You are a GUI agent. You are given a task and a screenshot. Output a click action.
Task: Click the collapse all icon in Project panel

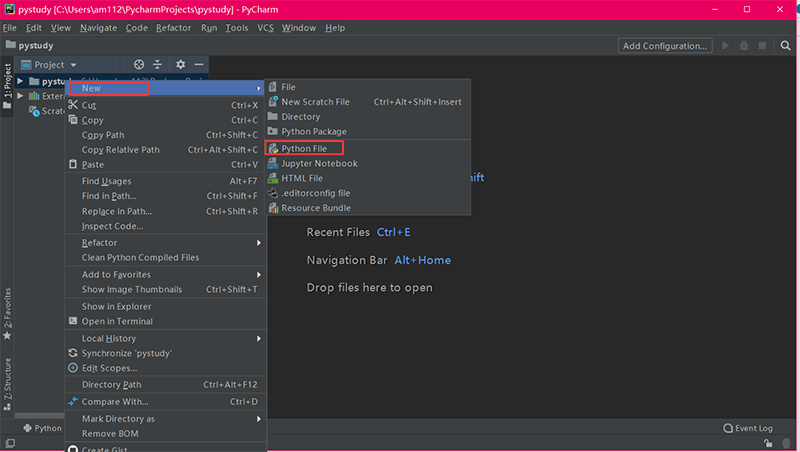(x=157, y=64)
